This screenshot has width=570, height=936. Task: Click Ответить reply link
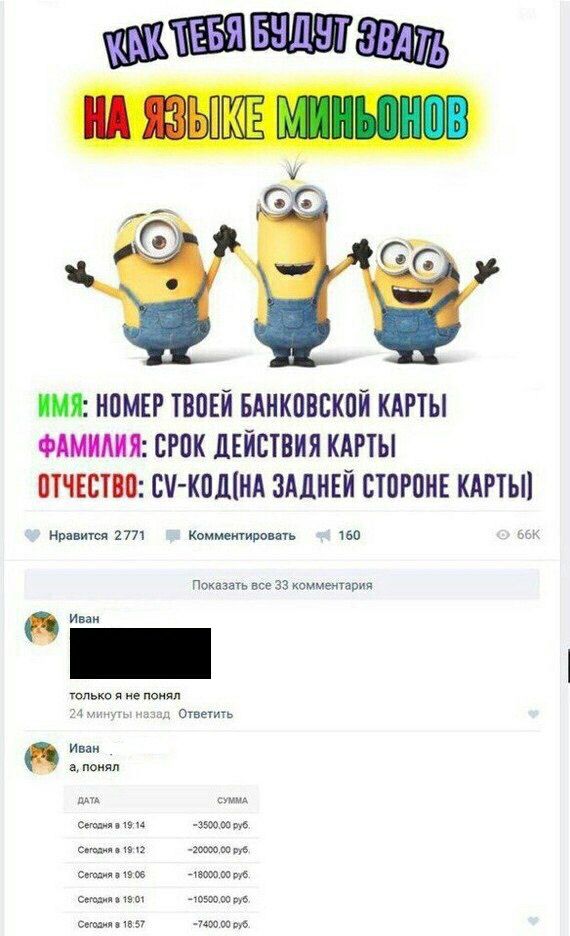click(205, 714)
